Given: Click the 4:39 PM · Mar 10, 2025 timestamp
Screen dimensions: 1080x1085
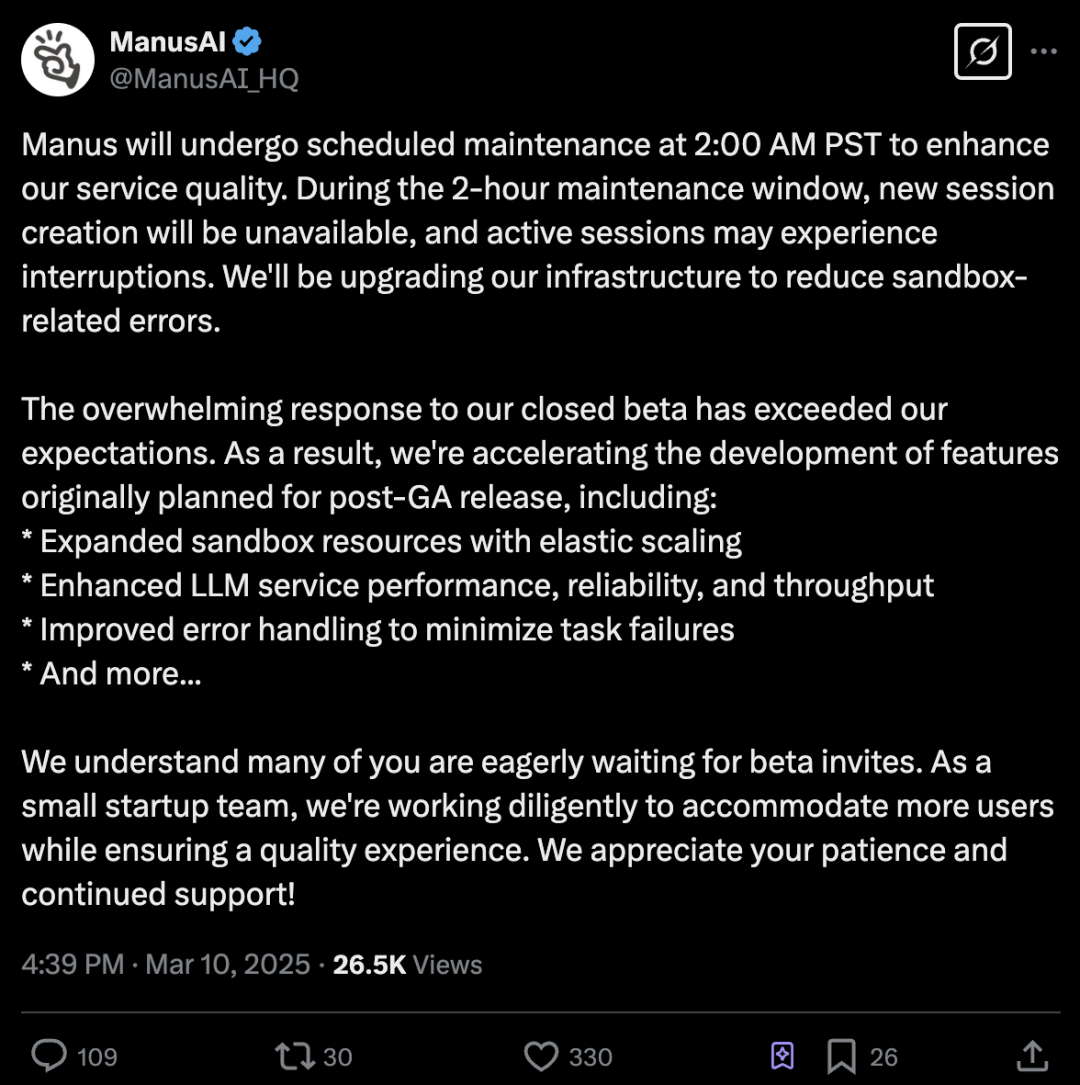Looking at the screenshot, I should pyautogui.click(x=166, y=965).
